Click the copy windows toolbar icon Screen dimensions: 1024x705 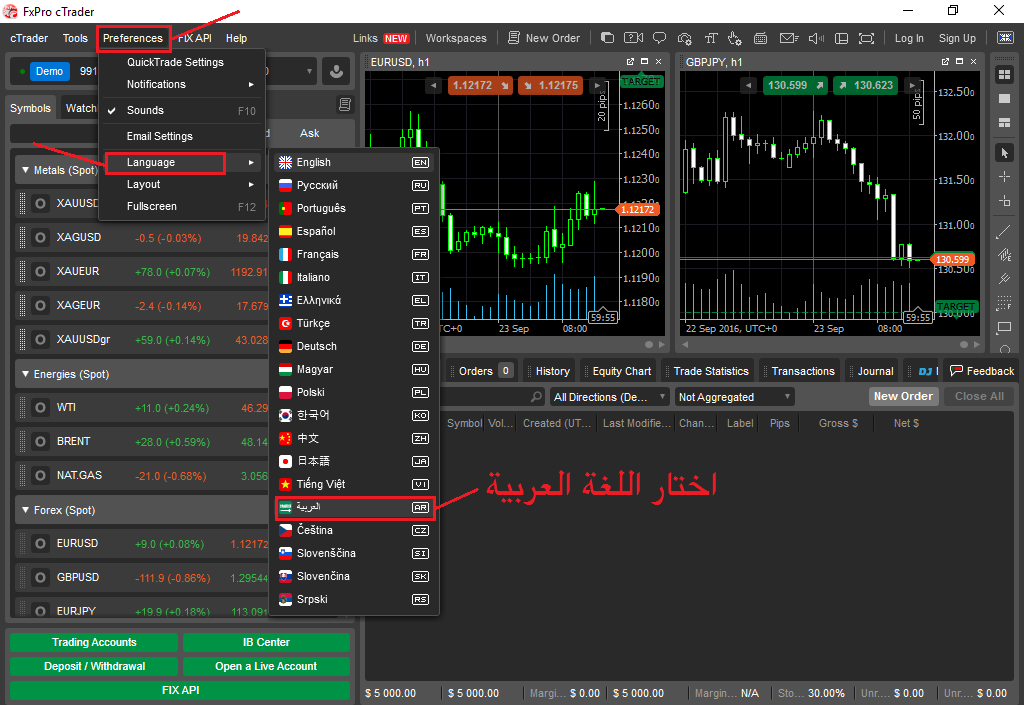607,39
